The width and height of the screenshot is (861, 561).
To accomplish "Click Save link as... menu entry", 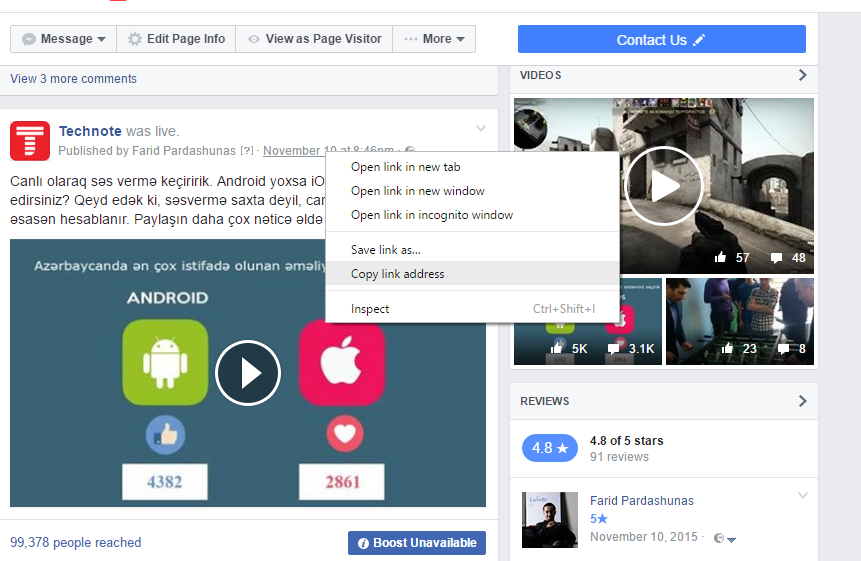I will pyautogui.click(x=385, y=250).
